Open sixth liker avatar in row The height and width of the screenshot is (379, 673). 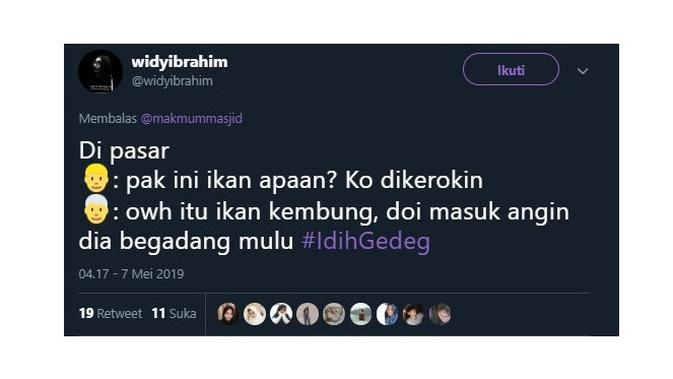361,314
